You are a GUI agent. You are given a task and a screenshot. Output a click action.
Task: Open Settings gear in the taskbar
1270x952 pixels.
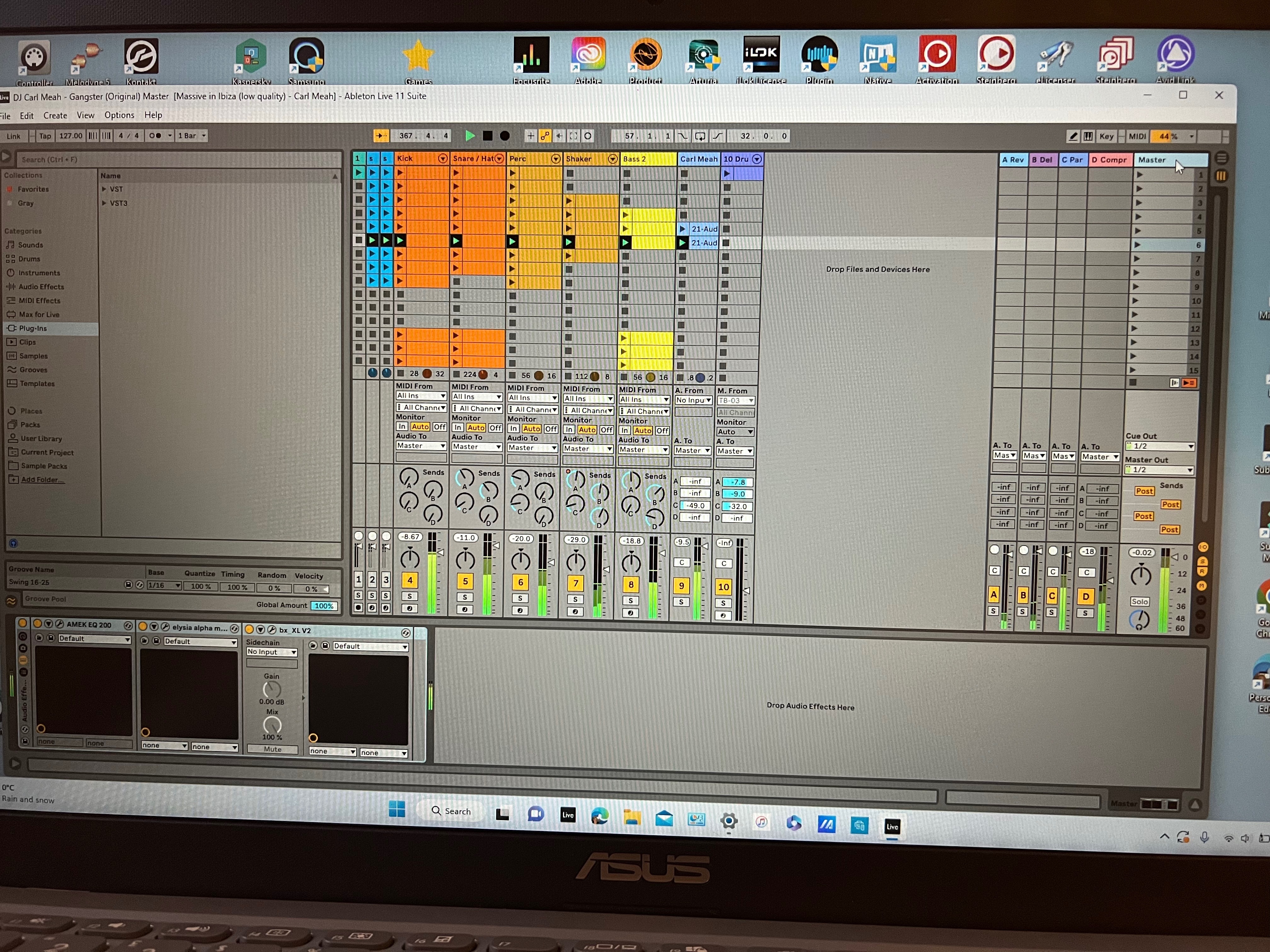click(729, 821)
